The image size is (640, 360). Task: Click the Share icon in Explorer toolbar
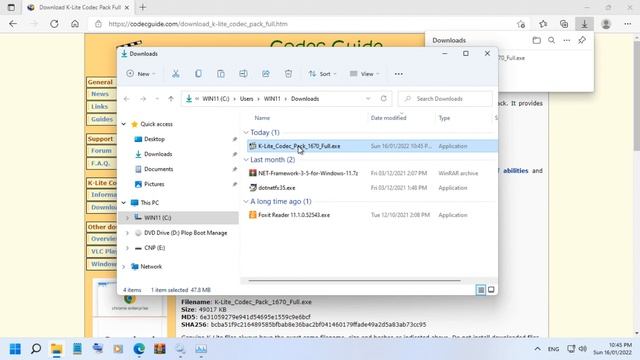266,74
